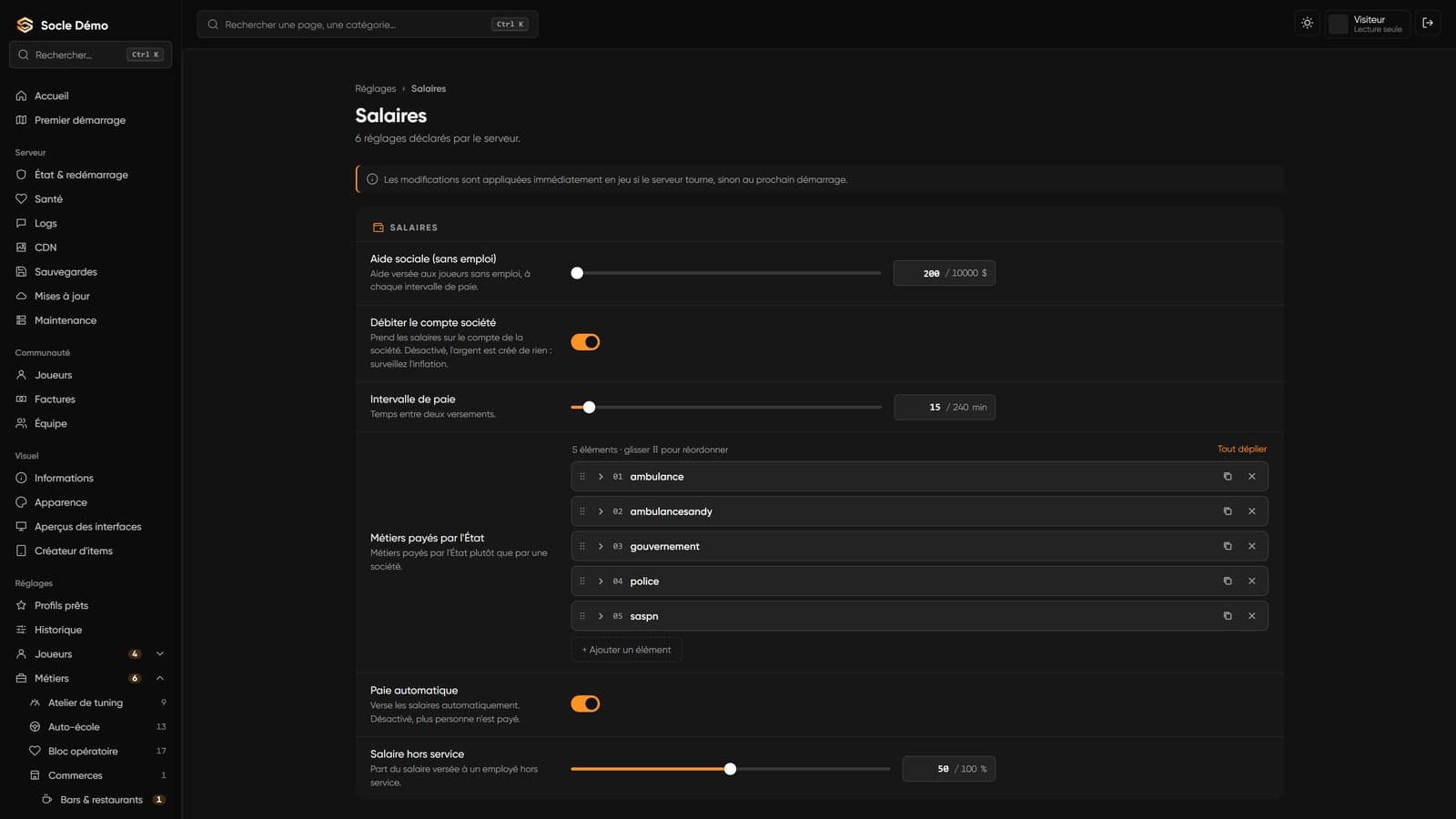
Task: Click the Visiteur avatar square
Action: (1338, 25)
